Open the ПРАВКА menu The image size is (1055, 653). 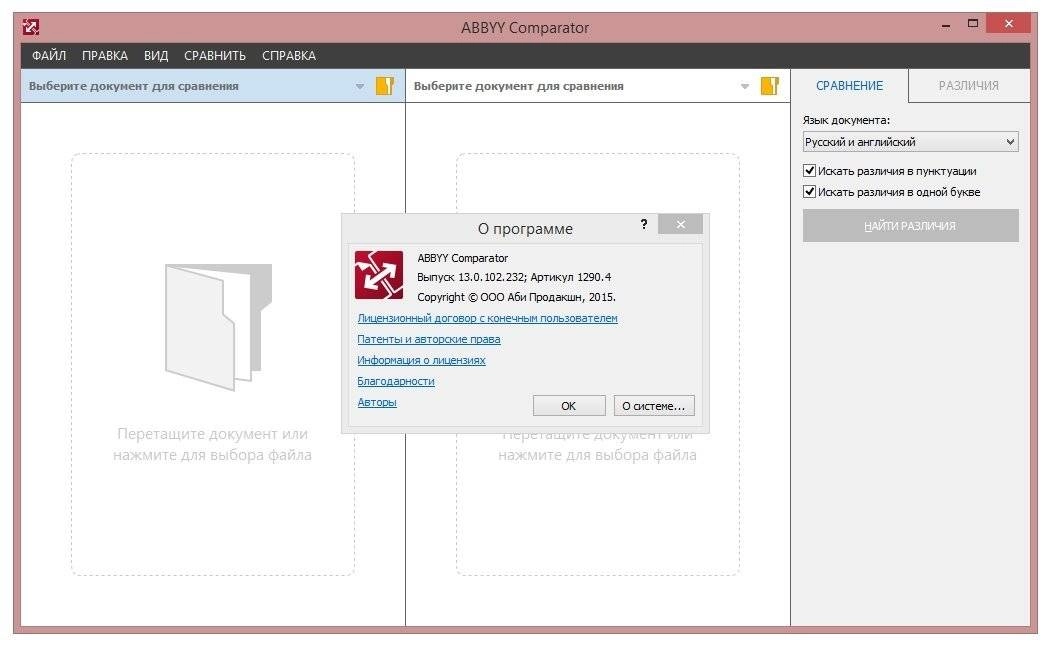click(105, 56)
